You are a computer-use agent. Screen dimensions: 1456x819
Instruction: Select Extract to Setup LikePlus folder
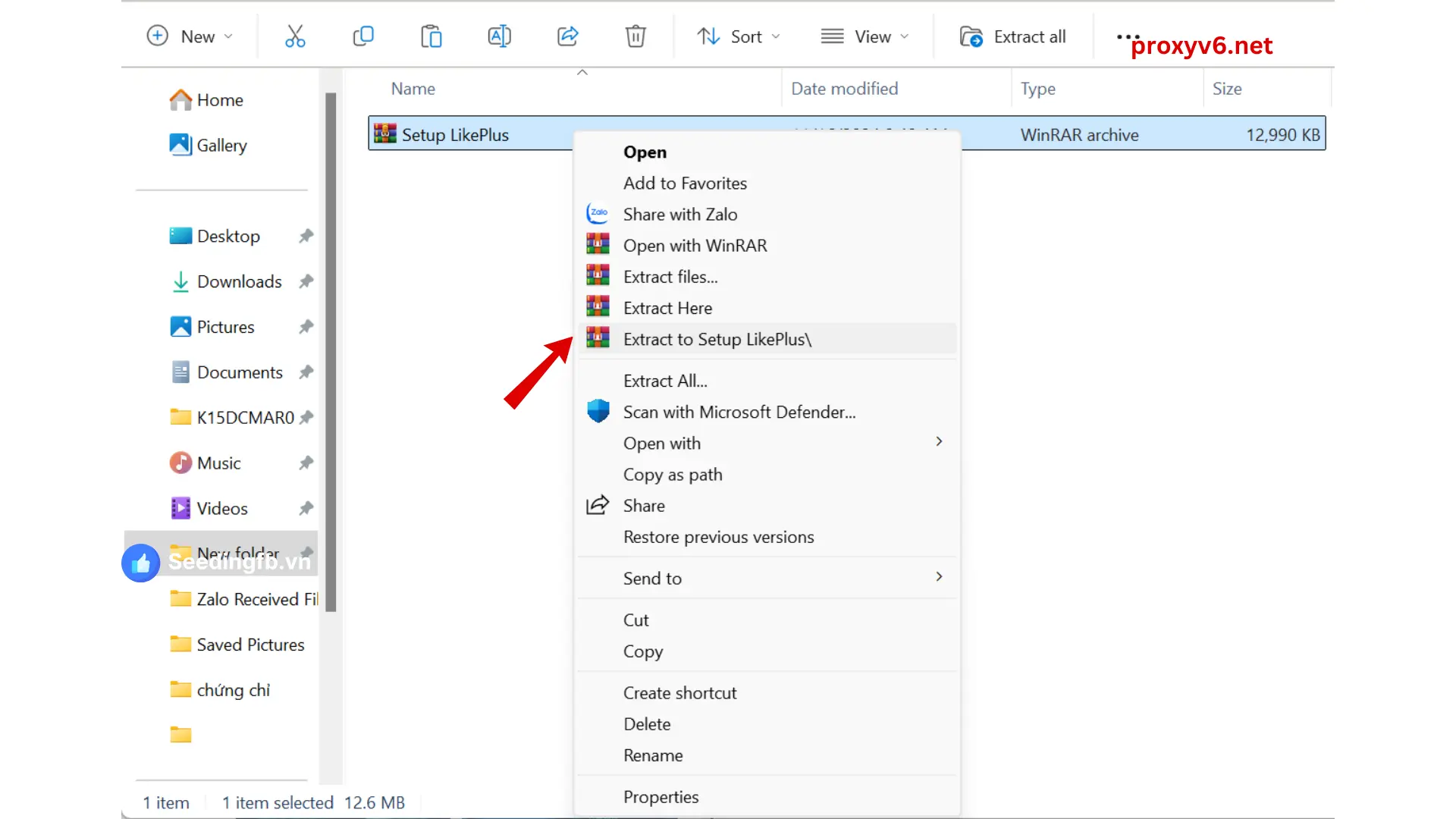click(x=717, y=339)
